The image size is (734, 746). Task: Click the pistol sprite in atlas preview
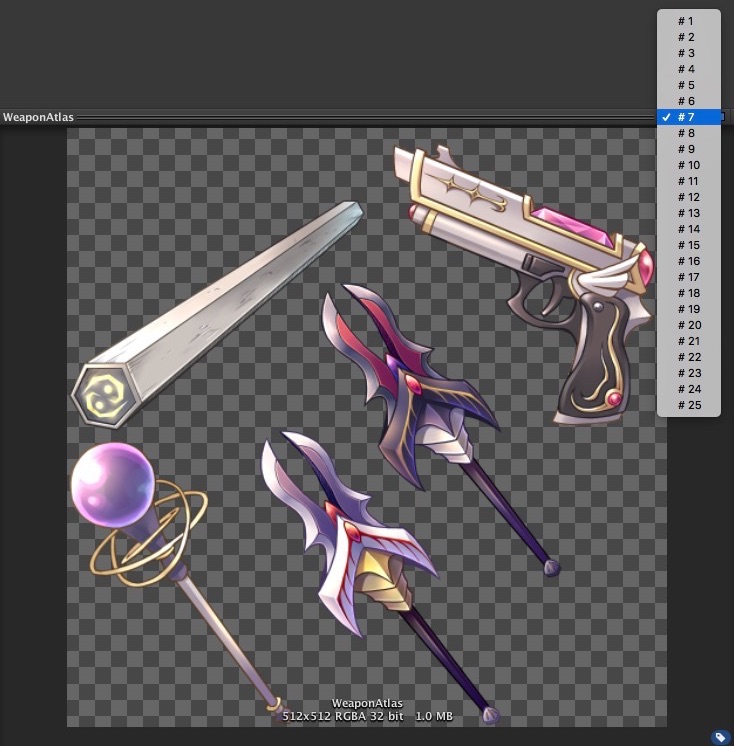tap(525, 285)
